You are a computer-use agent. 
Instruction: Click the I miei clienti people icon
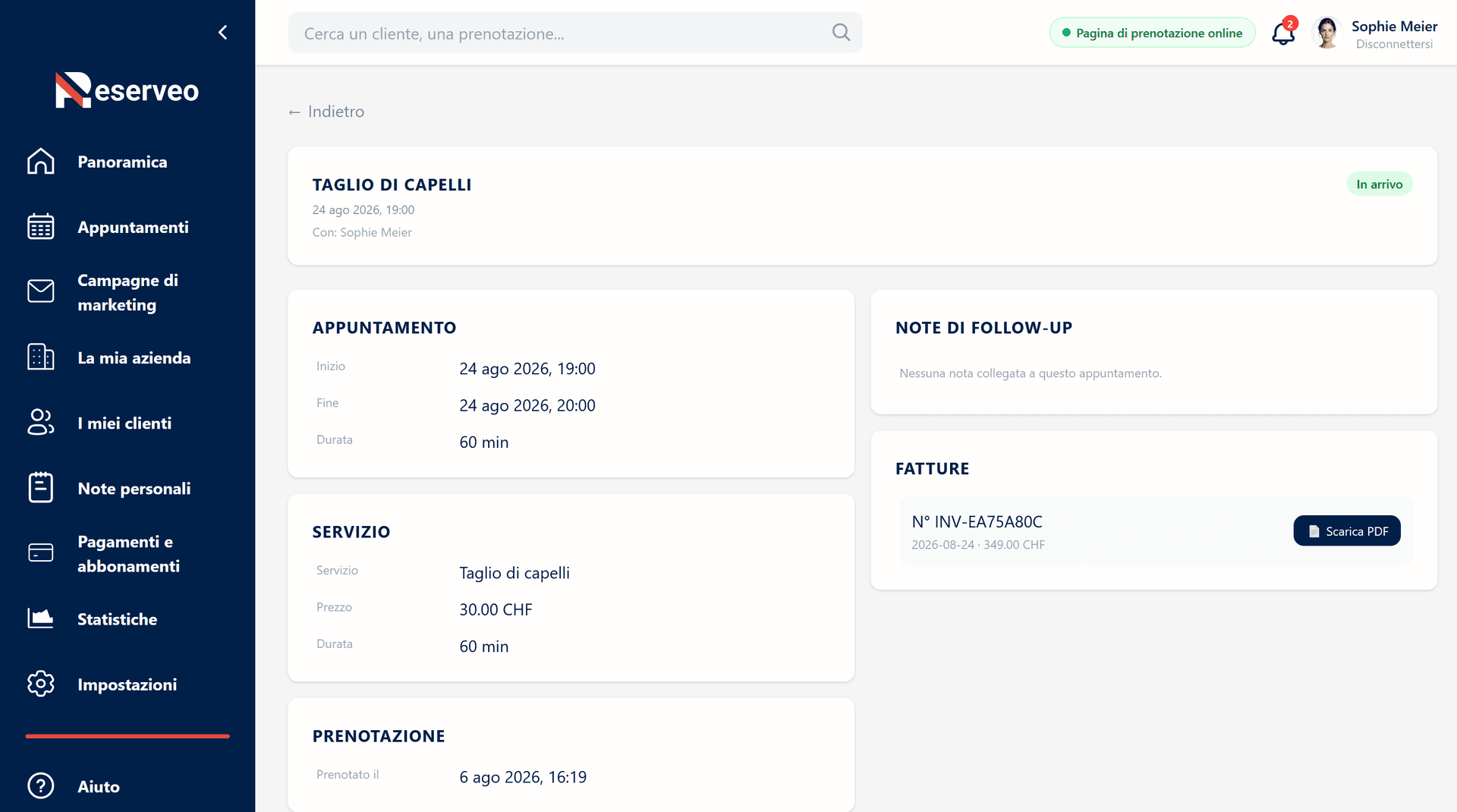coord(41,423)
